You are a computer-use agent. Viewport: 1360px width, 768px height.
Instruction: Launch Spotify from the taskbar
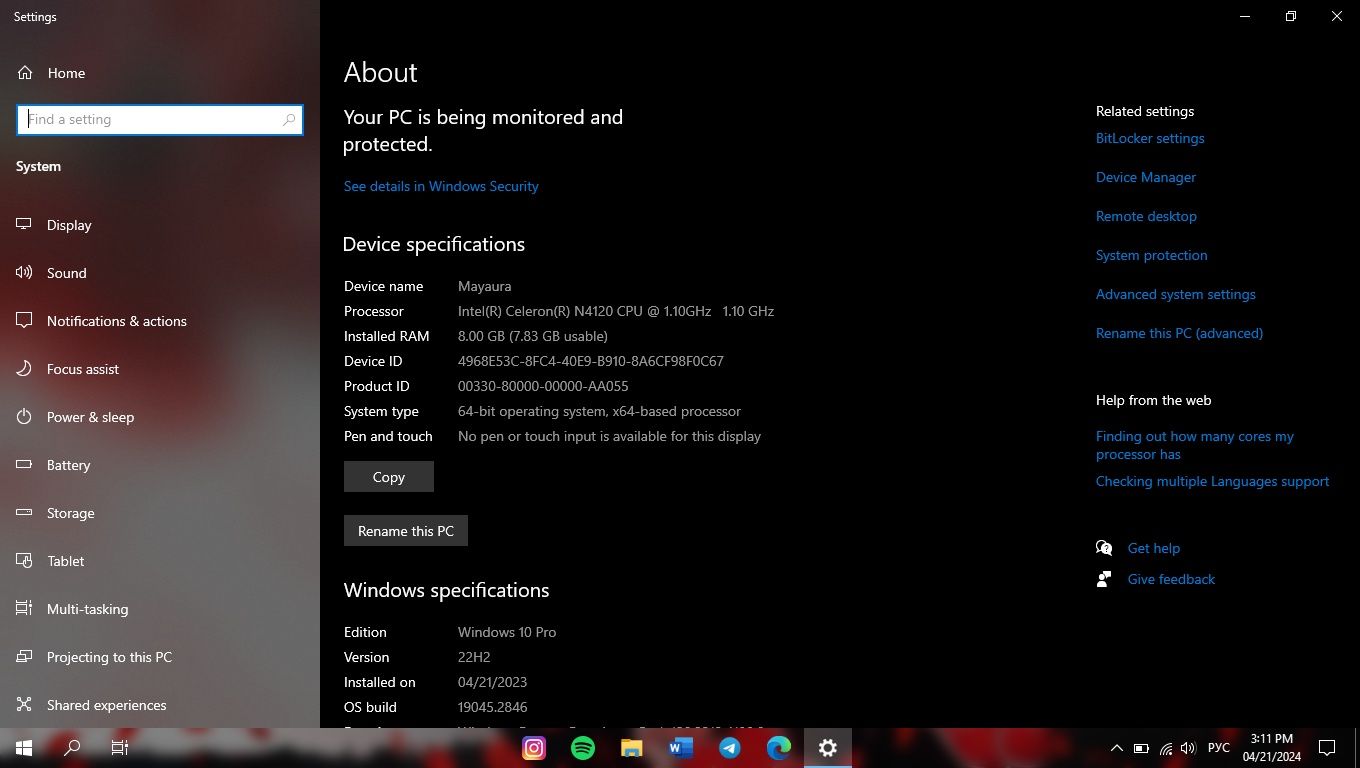tap(583, 748)
